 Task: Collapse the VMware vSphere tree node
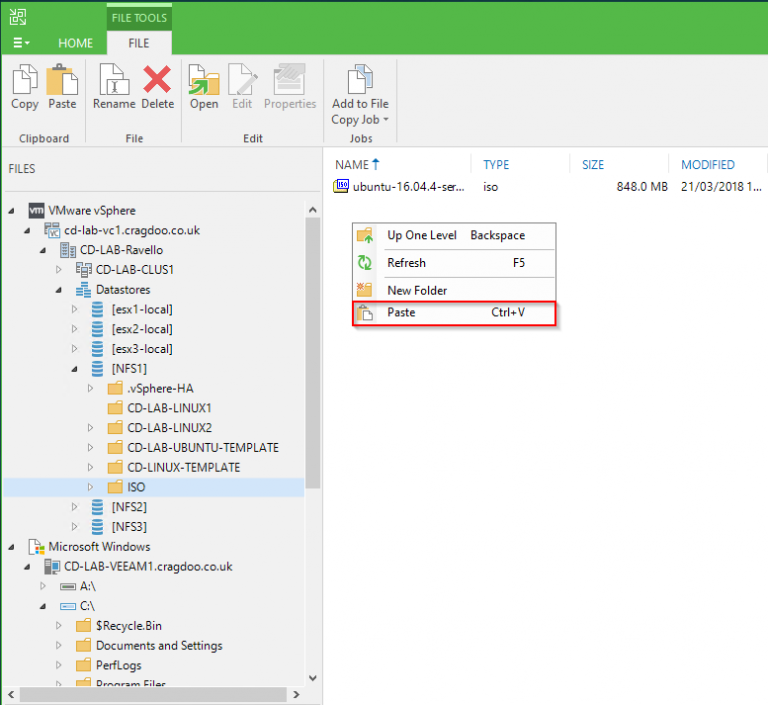tap(12, 211)
